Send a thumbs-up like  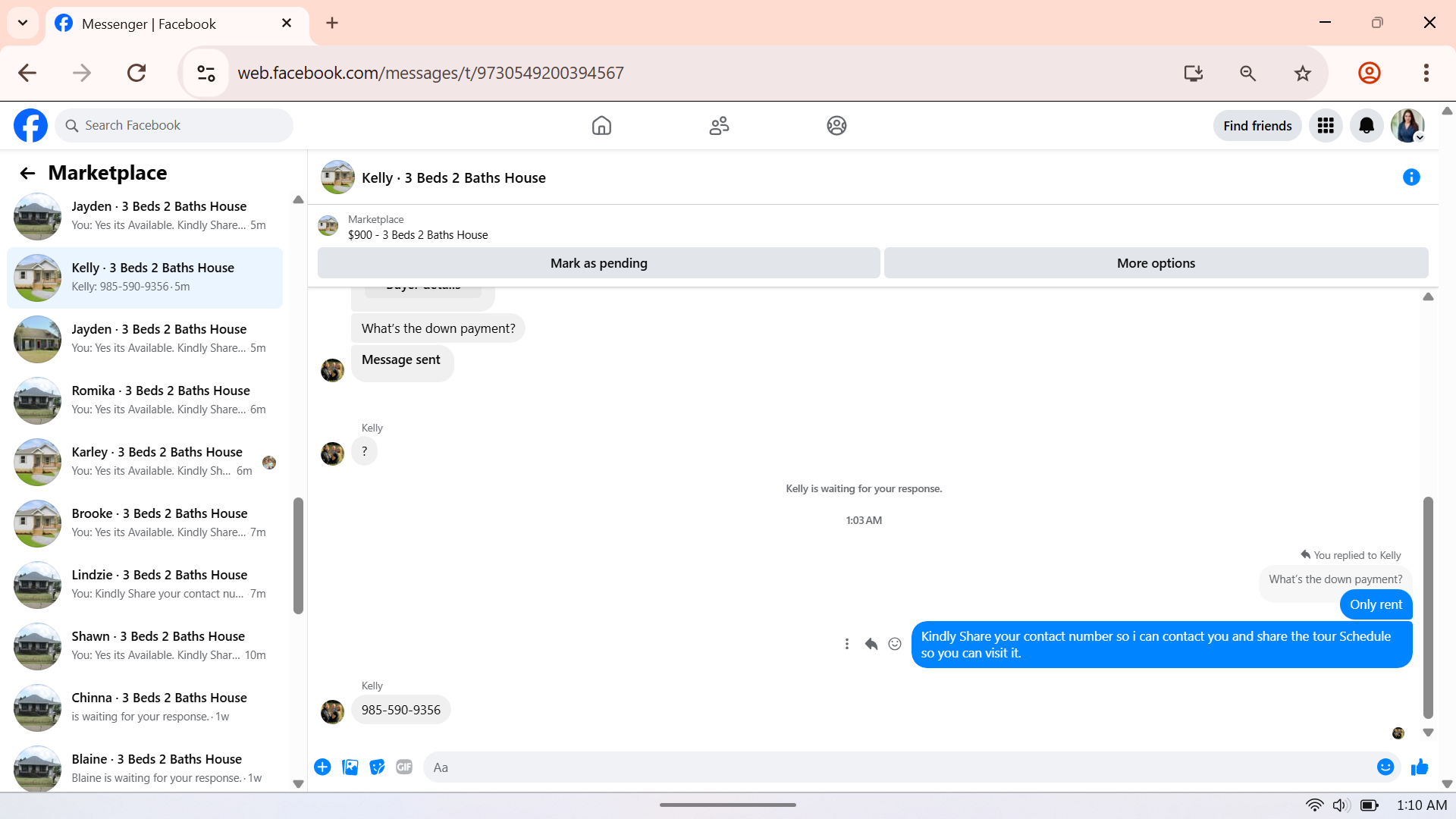point(1420,767)
